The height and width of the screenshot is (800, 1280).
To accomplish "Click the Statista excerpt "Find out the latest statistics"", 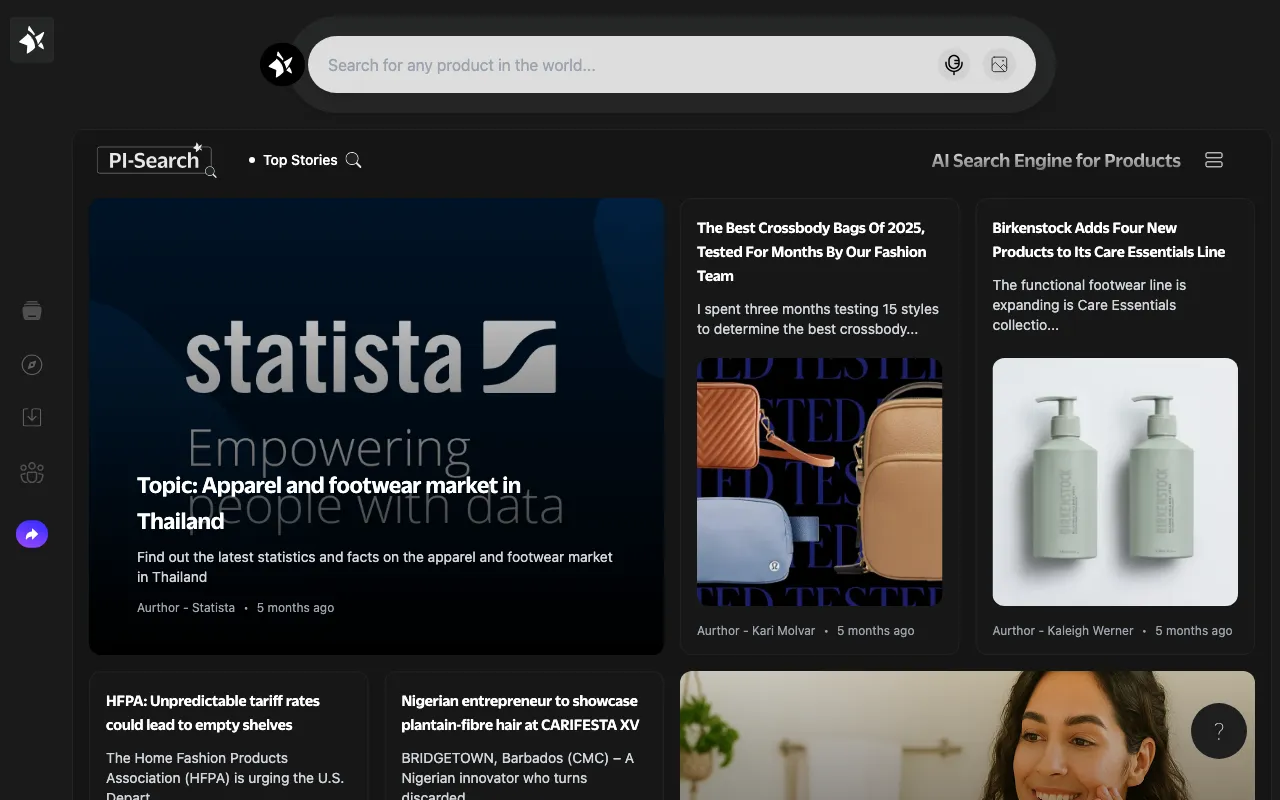I will 375,567.
